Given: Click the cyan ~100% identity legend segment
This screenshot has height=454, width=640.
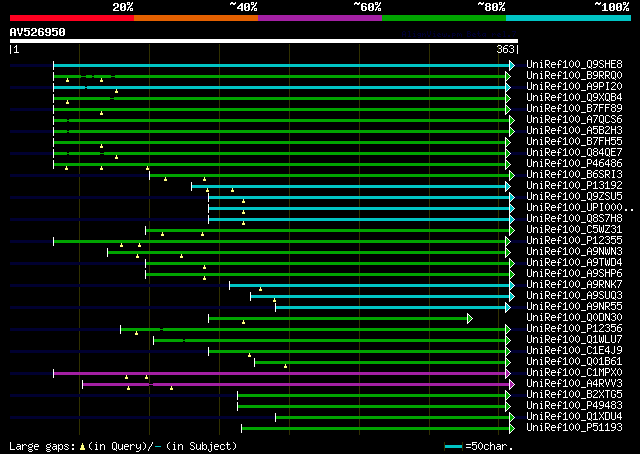Looking at the screenshot, I should (x=568, y=18).
